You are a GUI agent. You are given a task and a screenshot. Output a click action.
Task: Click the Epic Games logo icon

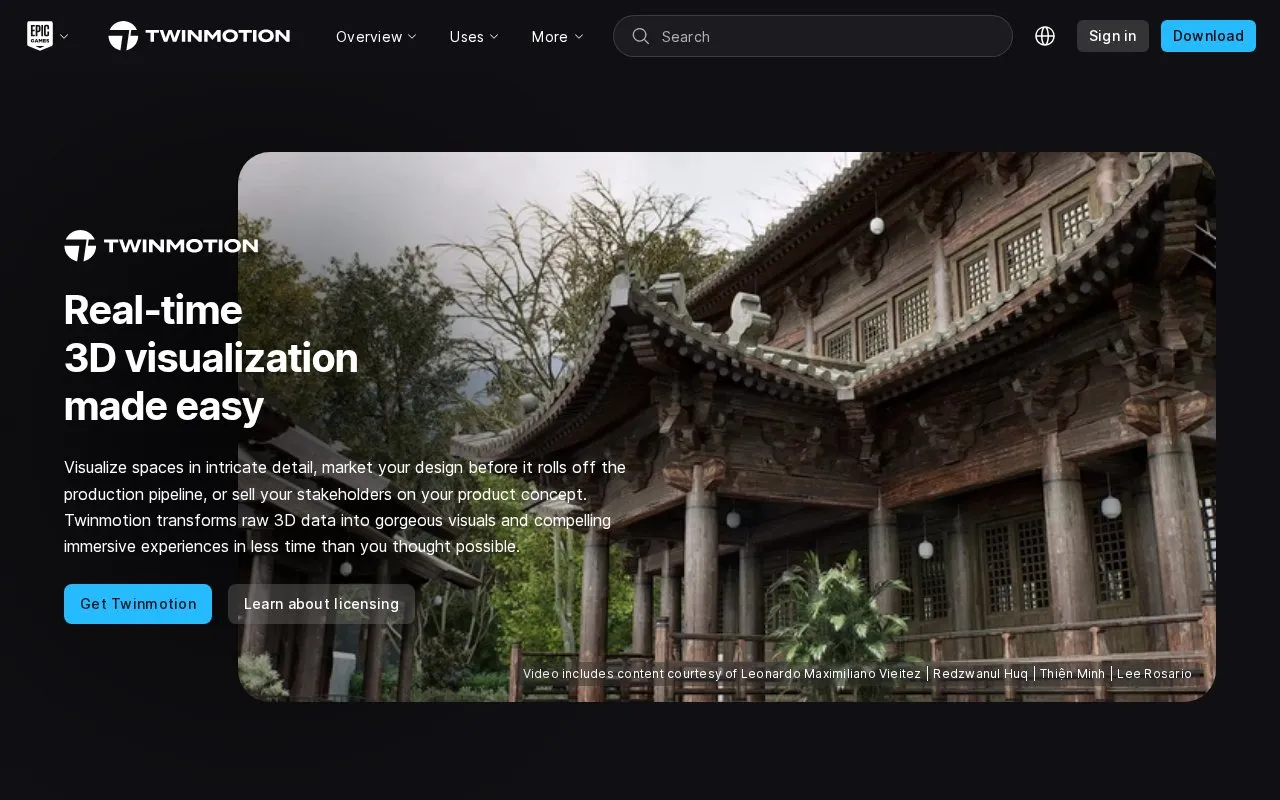pos(39,36)
